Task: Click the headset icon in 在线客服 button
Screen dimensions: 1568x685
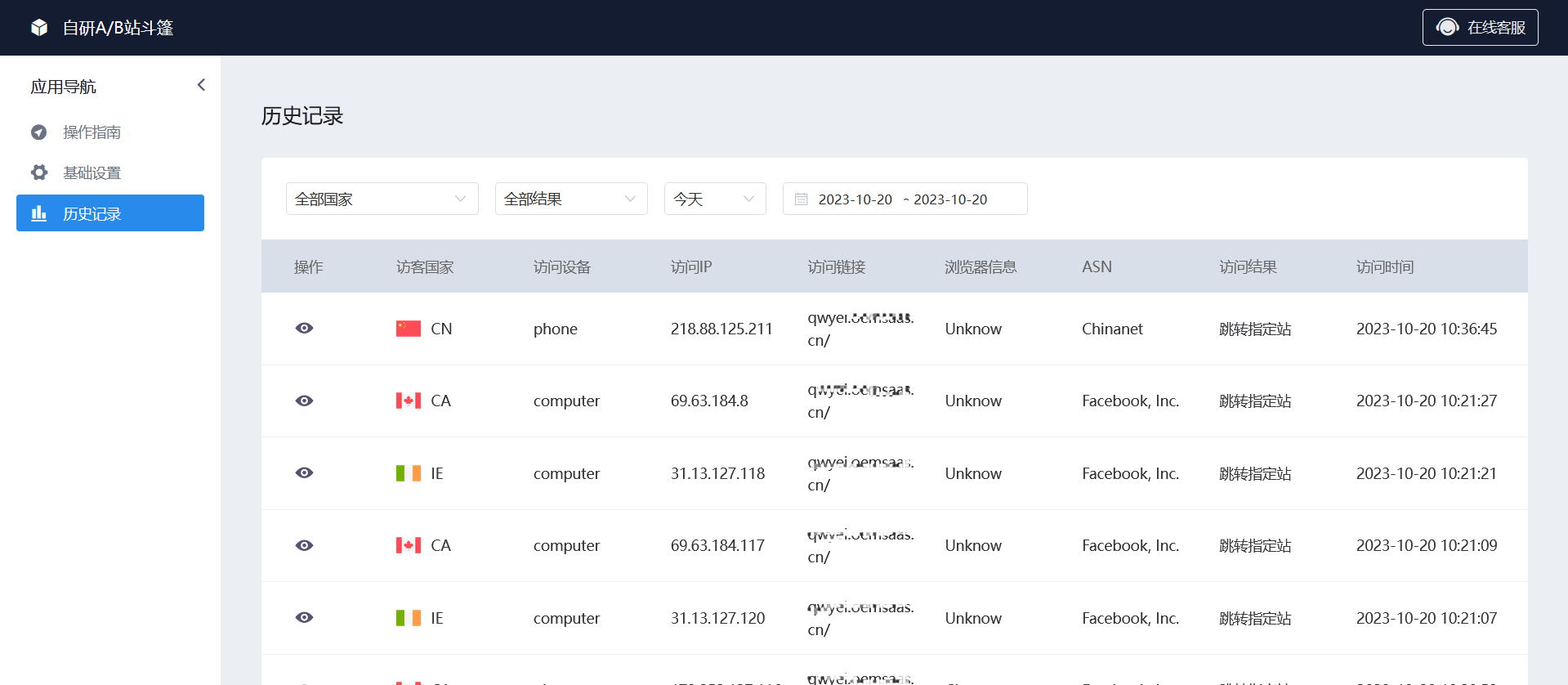Action: point(1447,28)
